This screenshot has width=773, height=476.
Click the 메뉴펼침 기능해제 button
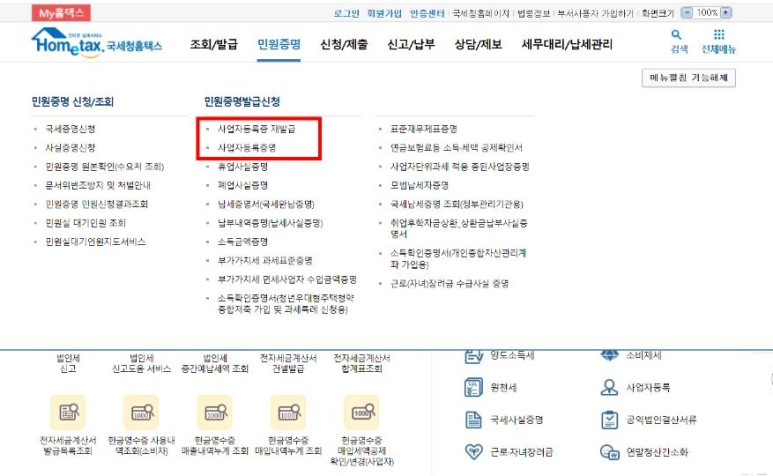pyautogui.click(x=689, y=78)
